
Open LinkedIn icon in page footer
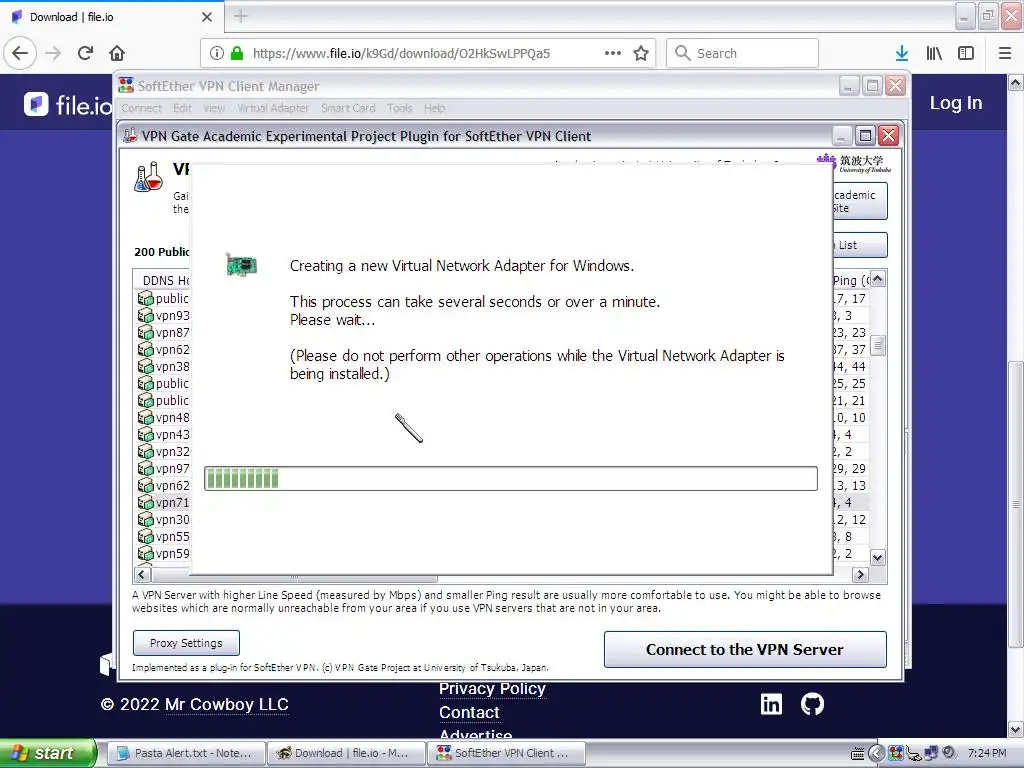click(x=771, y=704)
